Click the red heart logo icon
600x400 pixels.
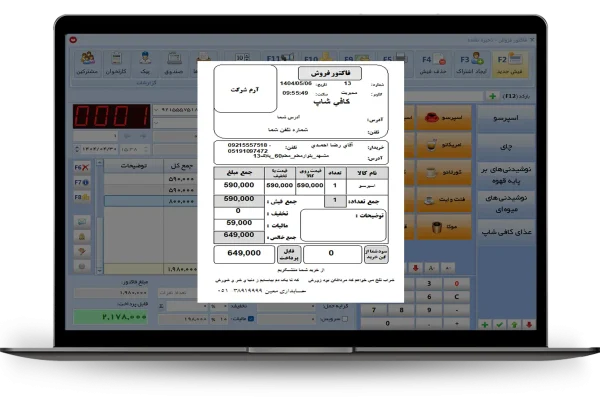coord(73,39)
